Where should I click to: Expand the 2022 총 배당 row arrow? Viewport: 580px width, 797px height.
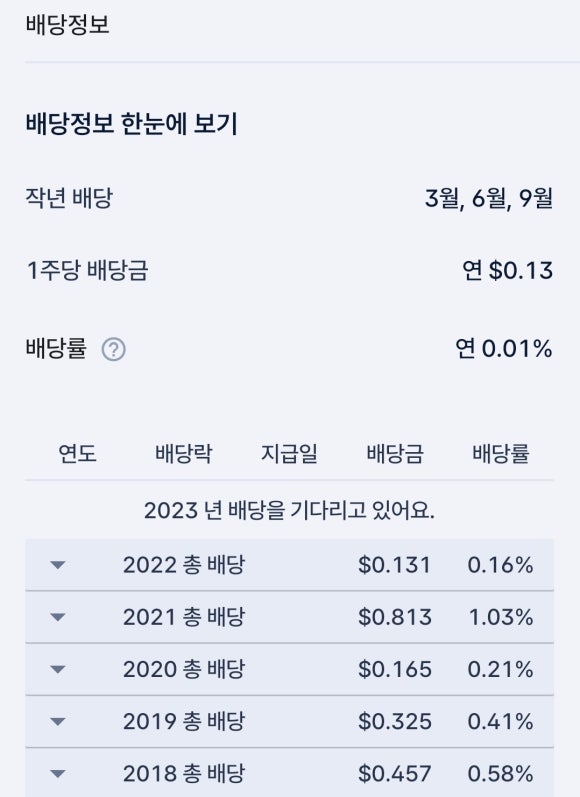[57, 565]
